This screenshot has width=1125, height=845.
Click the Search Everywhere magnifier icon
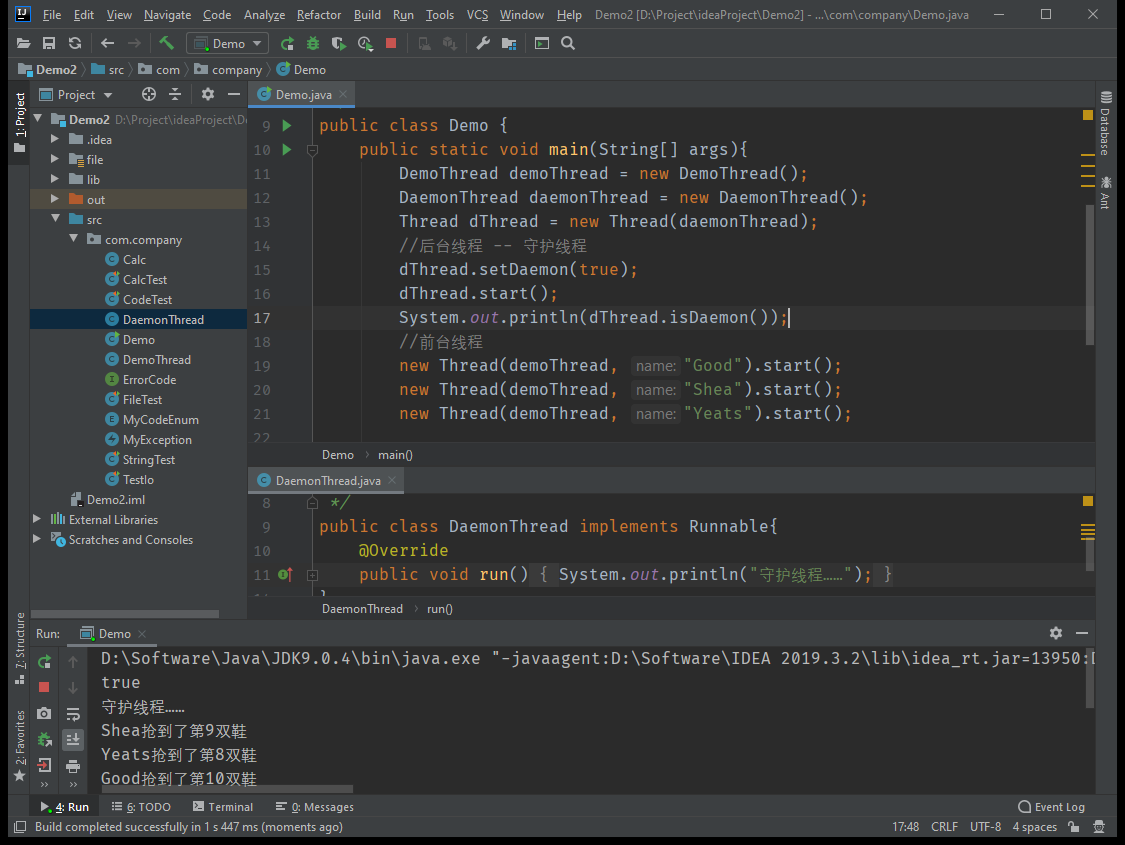pyautogui.click(x=568, y=44)
